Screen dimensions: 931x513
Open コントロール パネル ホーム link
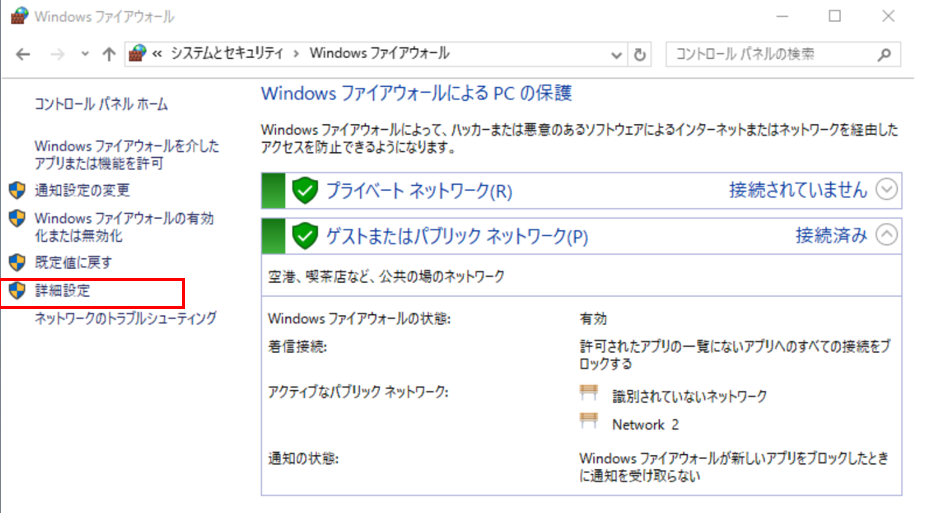pyautogui.click(x=101, y=104)
